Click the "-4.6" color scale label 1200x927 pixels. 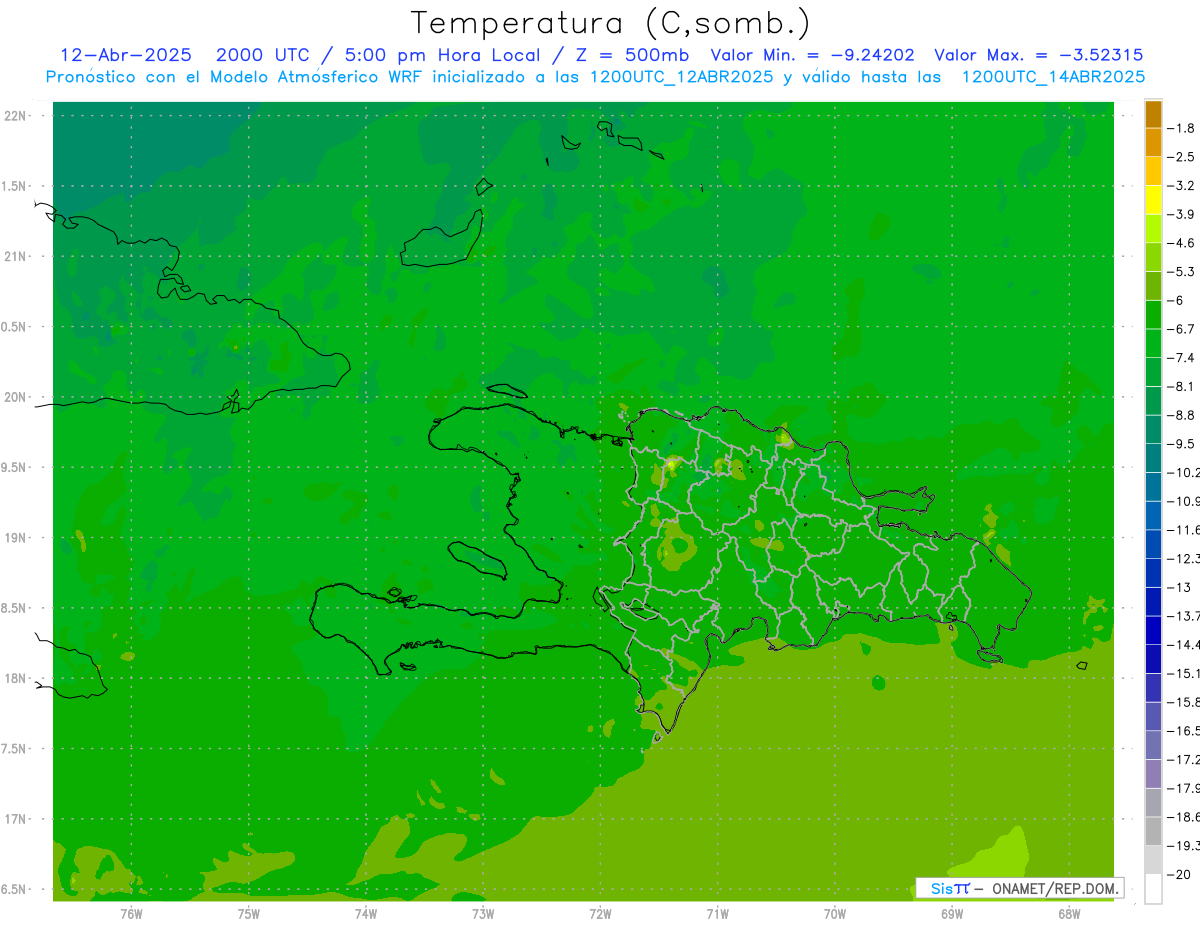[x=1180, y=243]
